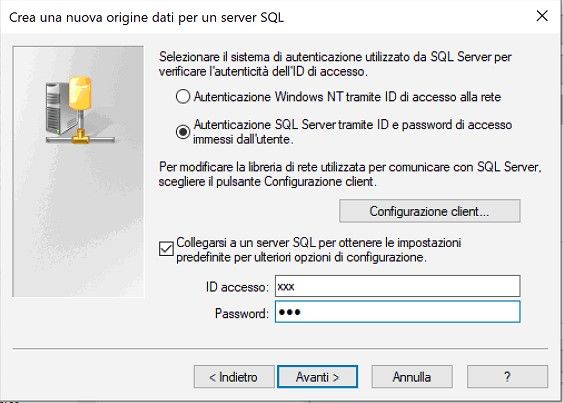Cancel the wizard with Annulla
Image resolution: width=563 pixels, height=403 pixels.
tap(412, 377)
